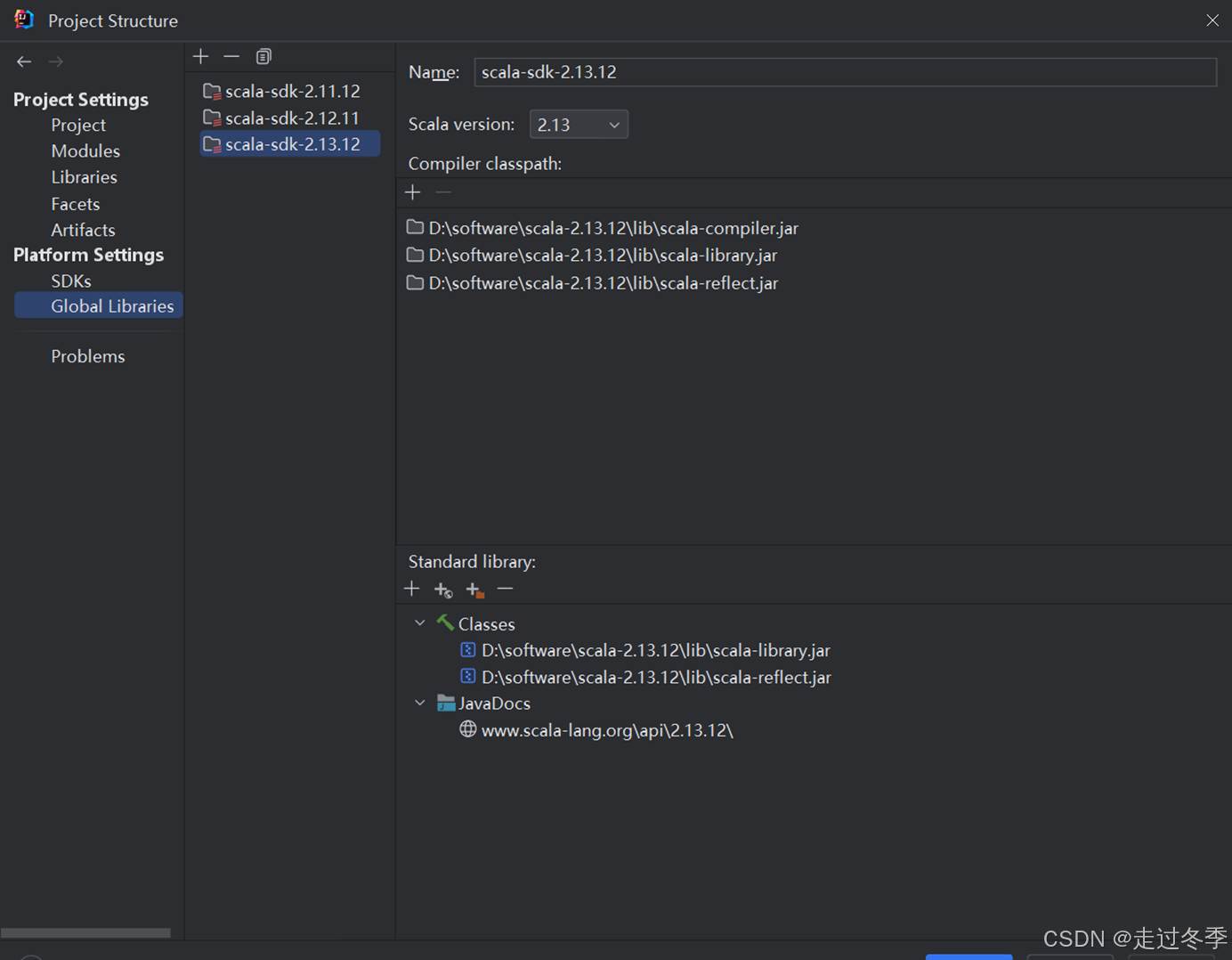The height and width of the screenshot is (960, 1232).
Task: Click the IntelliJ logo in title bar
Action: coord(24,20)
